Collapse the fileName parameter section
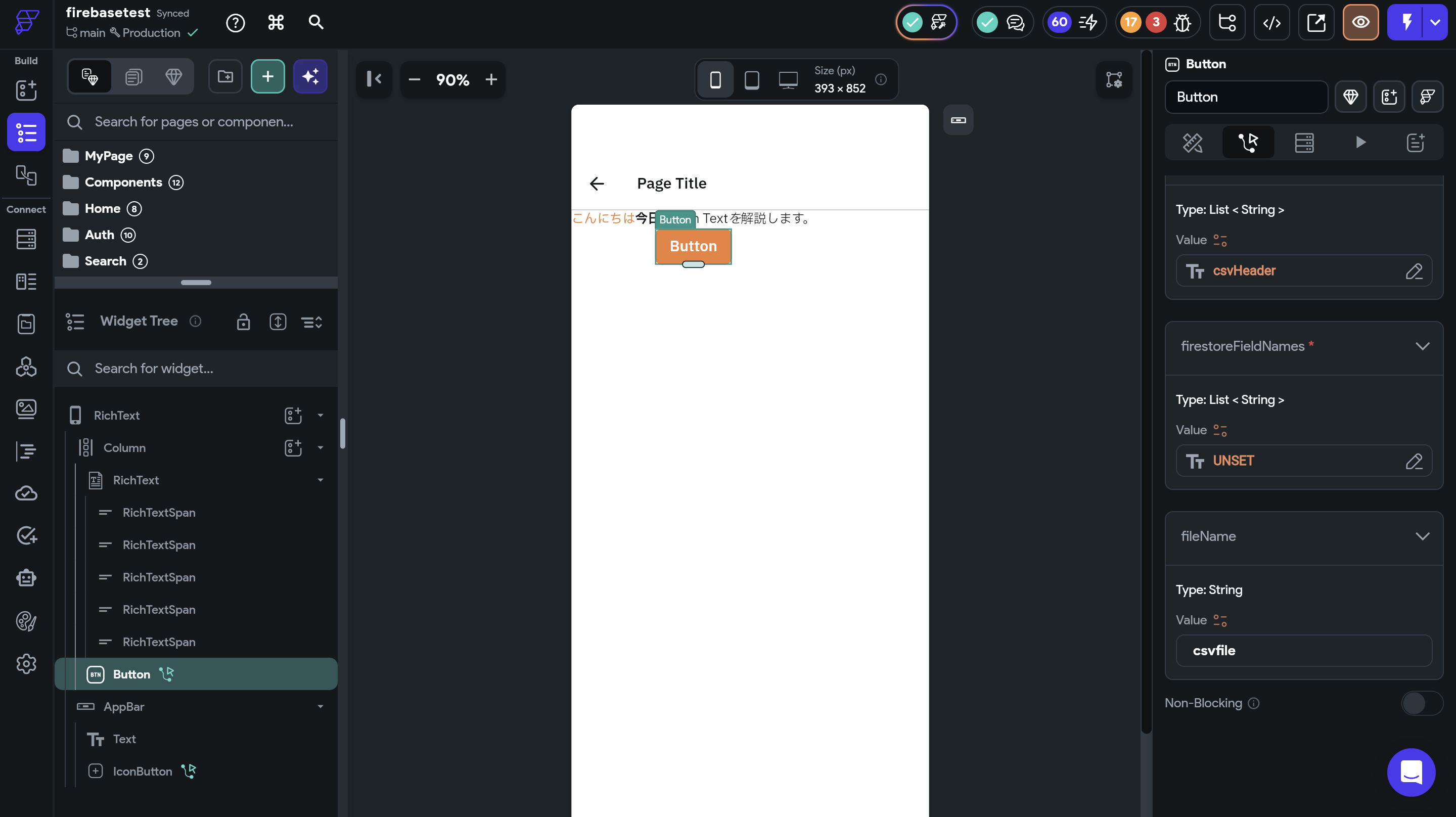 [x=1422, y=536]
